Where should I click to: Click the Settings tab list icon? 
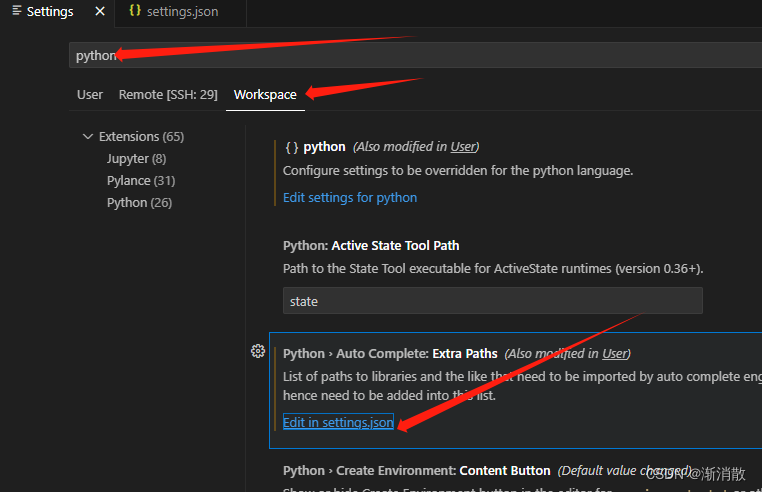pyautogui.click(x=17, y=11)
